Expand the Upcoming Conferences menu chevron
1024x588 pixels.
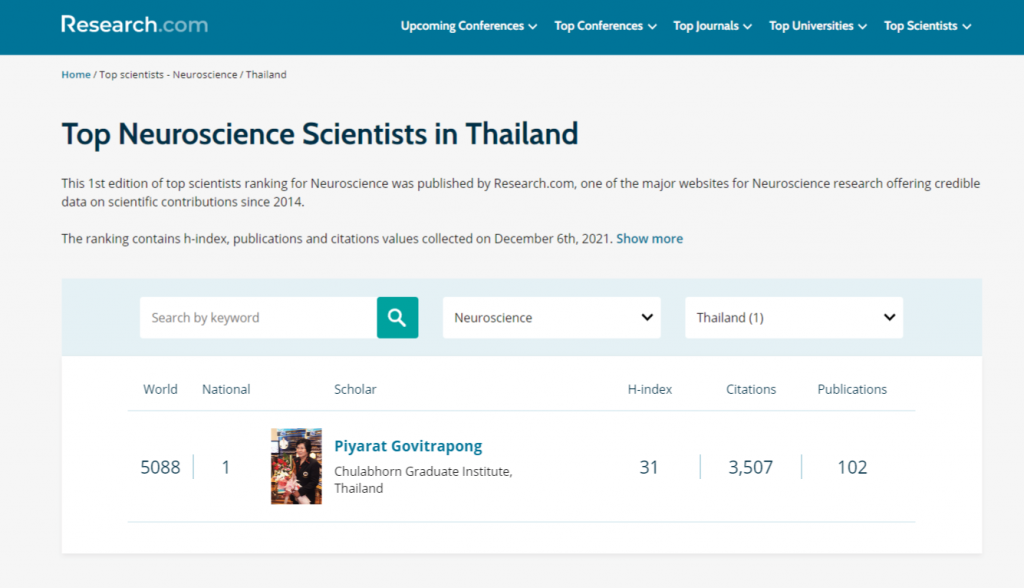click(x=533, y=27)
